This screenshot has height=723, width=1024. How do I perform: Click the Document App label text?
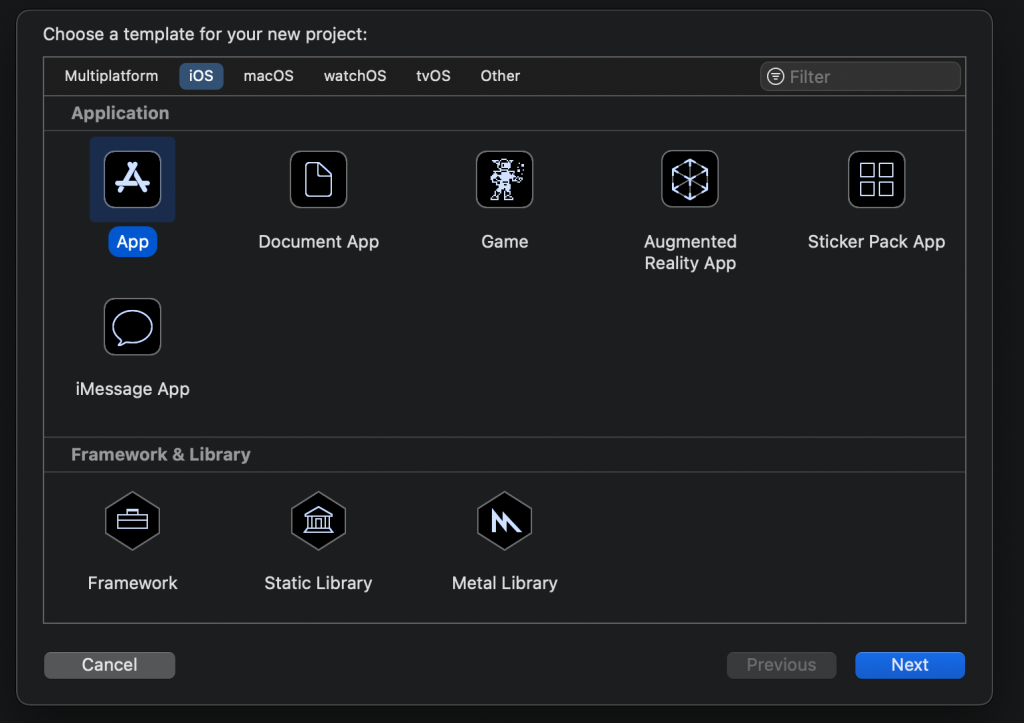click(319, 242)
